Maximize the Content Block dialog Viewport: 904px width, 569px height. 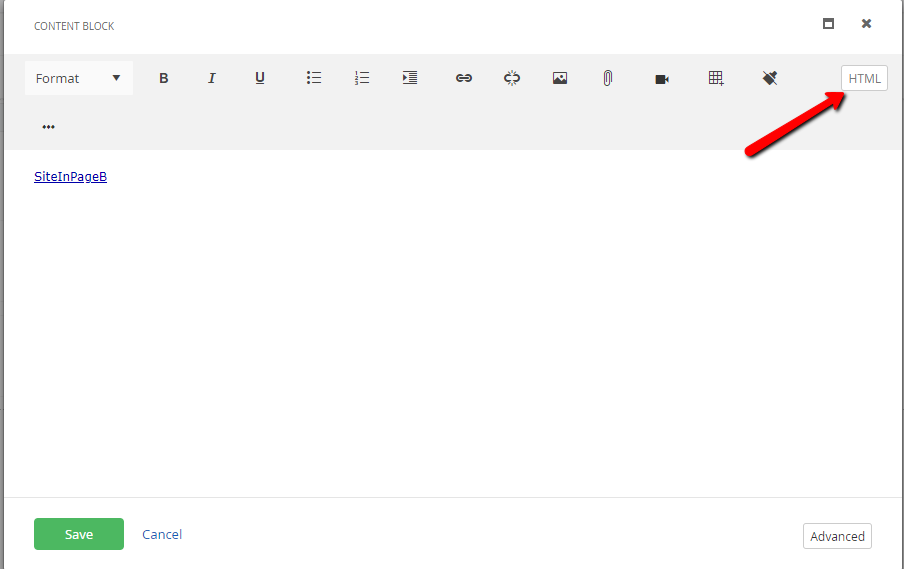828,24
